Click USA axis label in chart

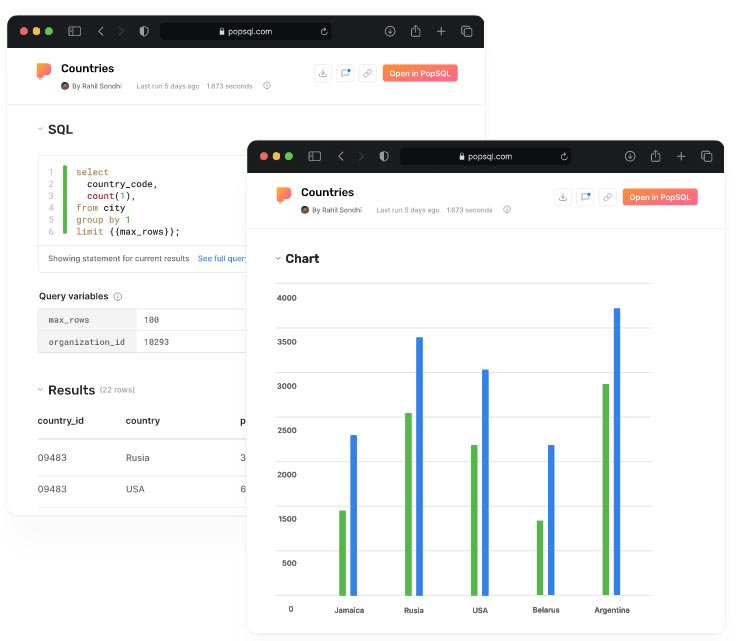coord(480,610)
